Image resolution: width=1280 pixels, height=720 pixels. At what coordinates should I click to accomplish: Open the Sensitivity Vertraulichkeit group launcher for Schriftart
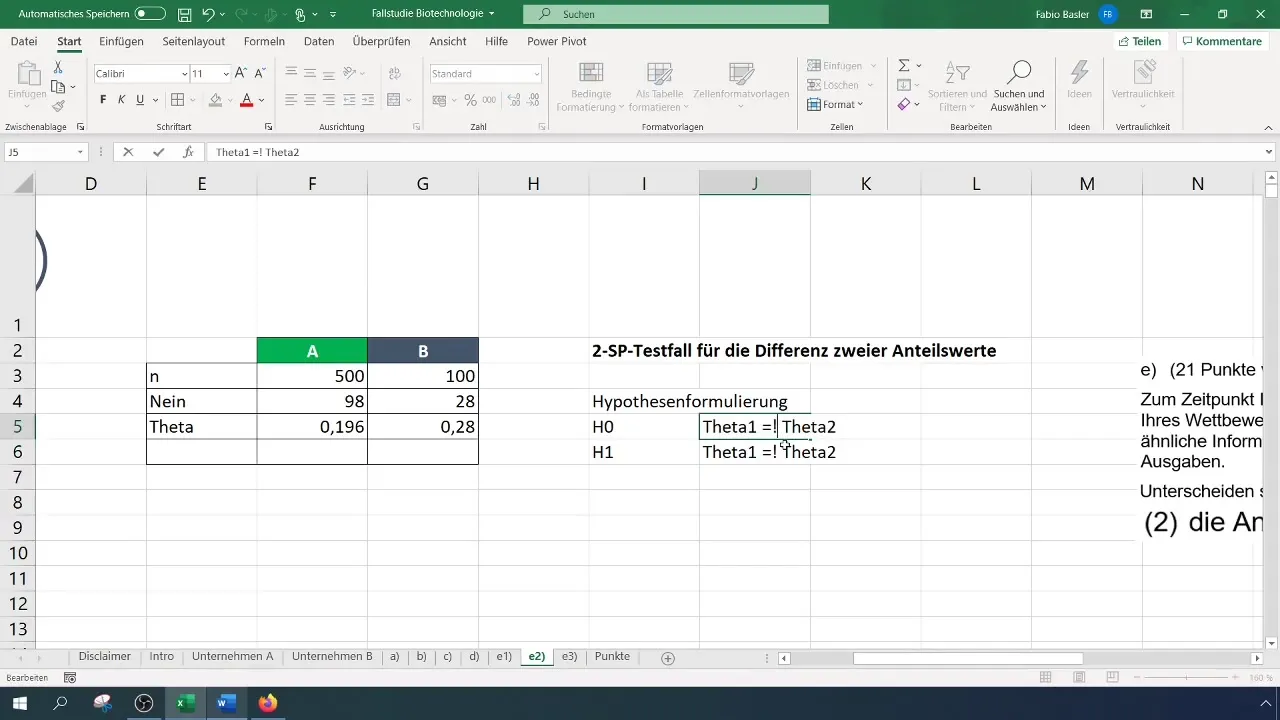(x=268, y=128)
